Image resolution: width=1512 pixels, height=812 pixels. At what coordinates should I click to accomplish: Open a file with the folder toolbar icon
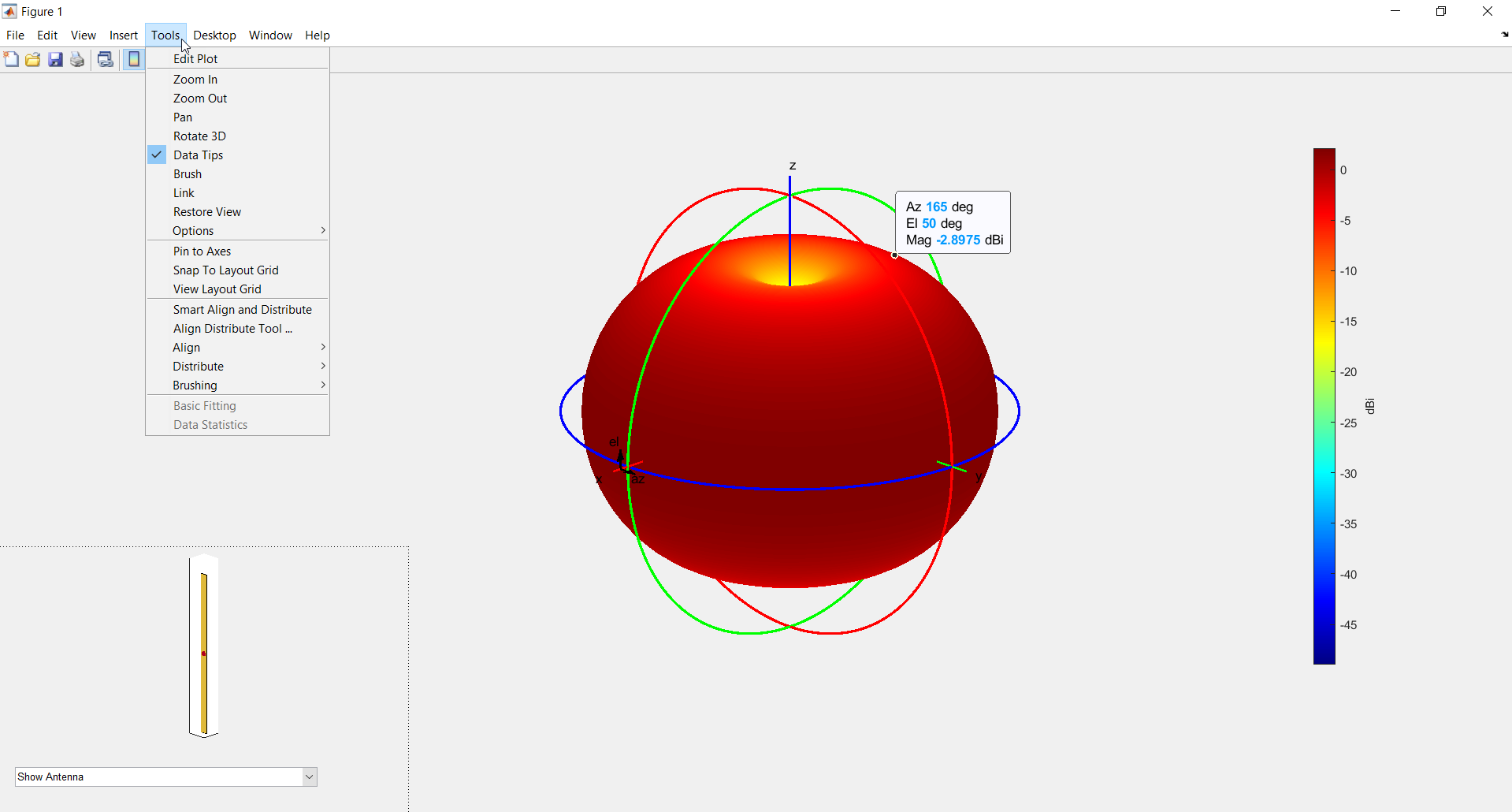32,58
